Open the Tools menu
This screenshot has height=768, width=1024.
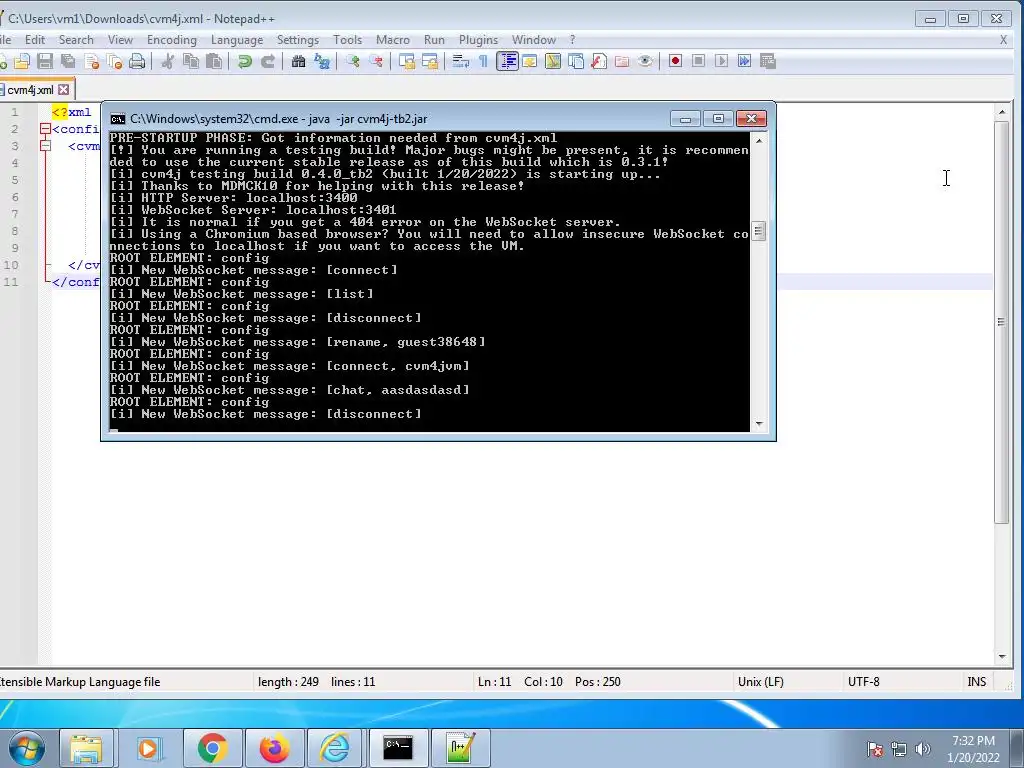pyautogui.click(x=347, y=40)
